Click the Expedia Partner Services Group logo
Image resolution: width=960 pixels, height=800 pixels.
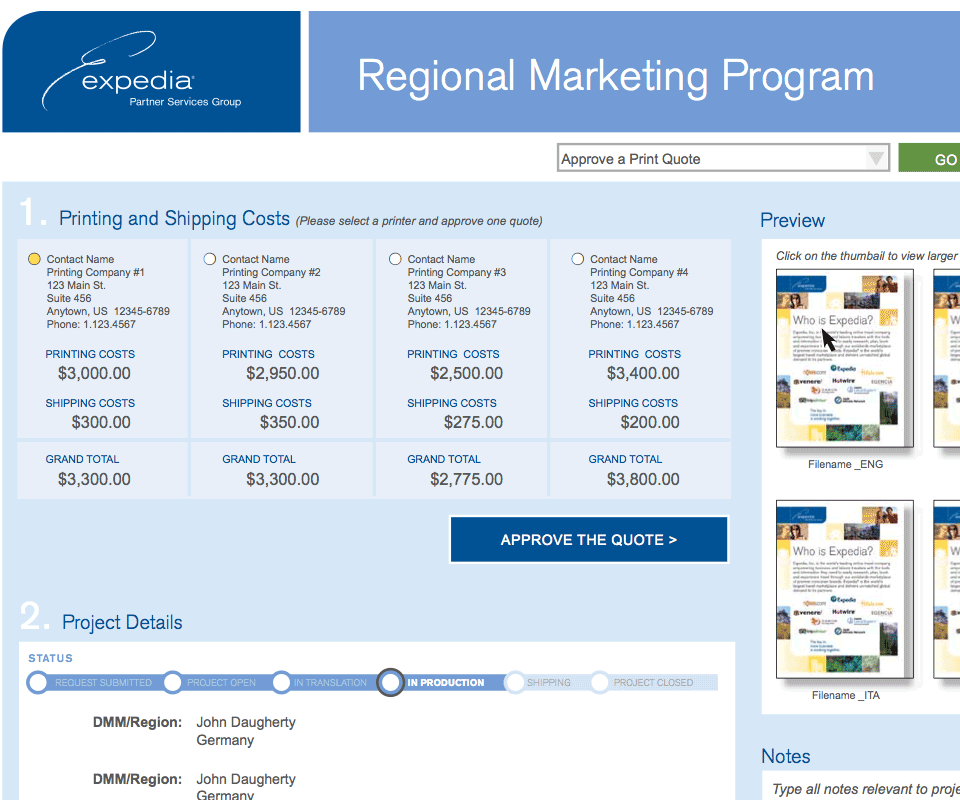(x=150, y=75)
